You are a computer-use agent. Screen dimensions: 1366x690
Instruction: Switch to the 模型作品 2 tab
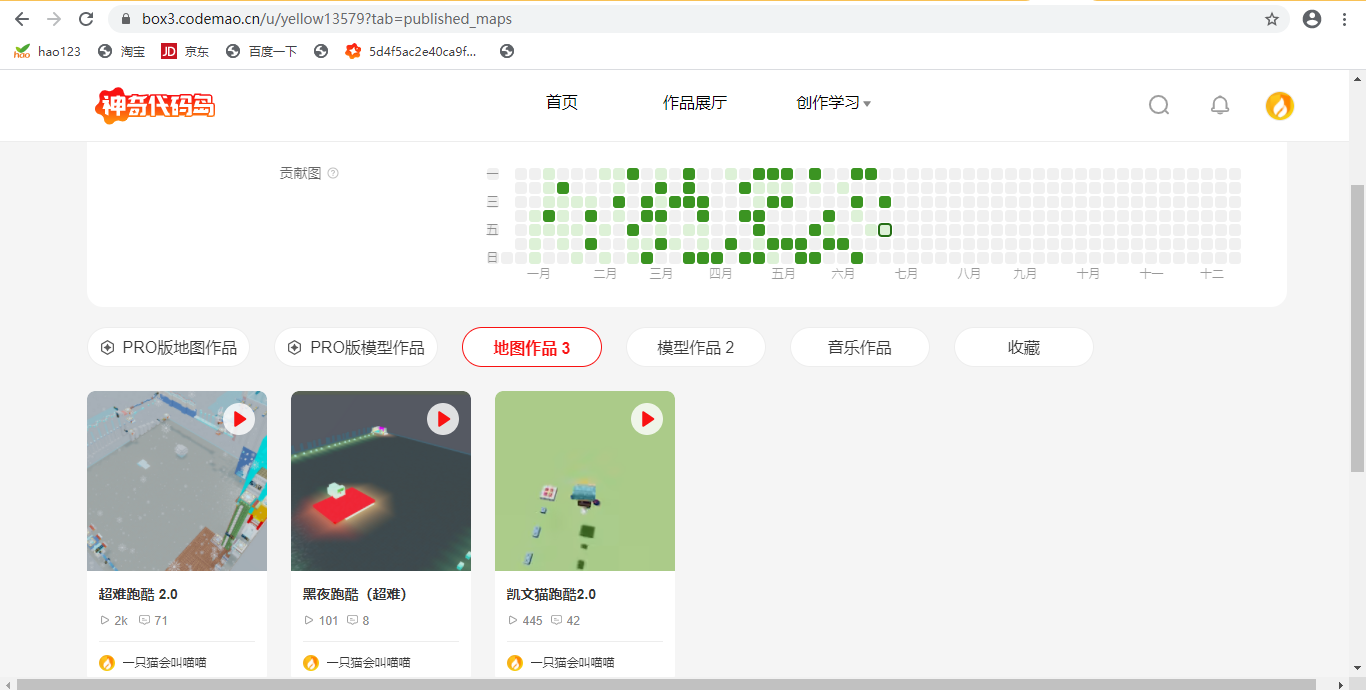(696, 347)
